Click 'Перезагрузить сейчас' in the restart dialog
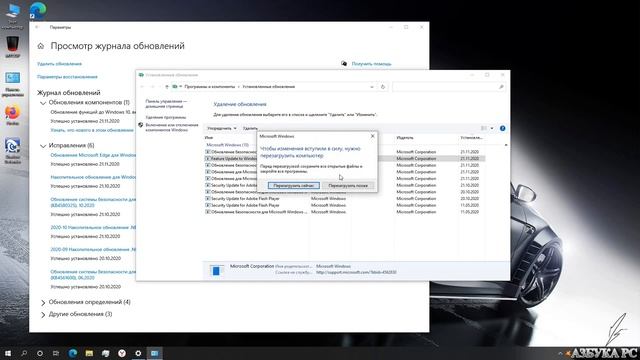Viewport: 640px width, 360px height. [x=293, y=185]
